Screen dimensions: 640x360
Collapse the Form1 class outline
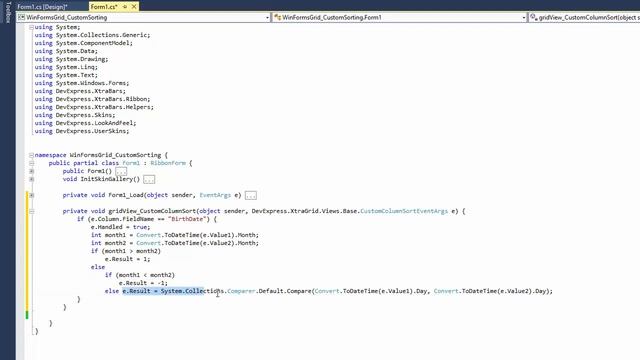[x=31, y=163]
